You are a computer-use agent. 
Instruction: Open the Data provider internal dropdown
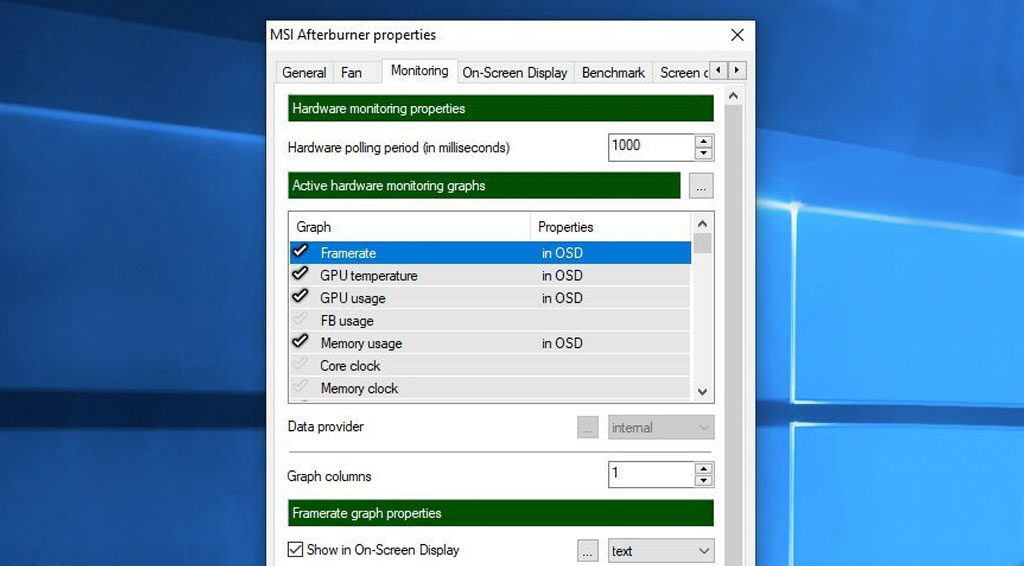(x=661, y=428)
